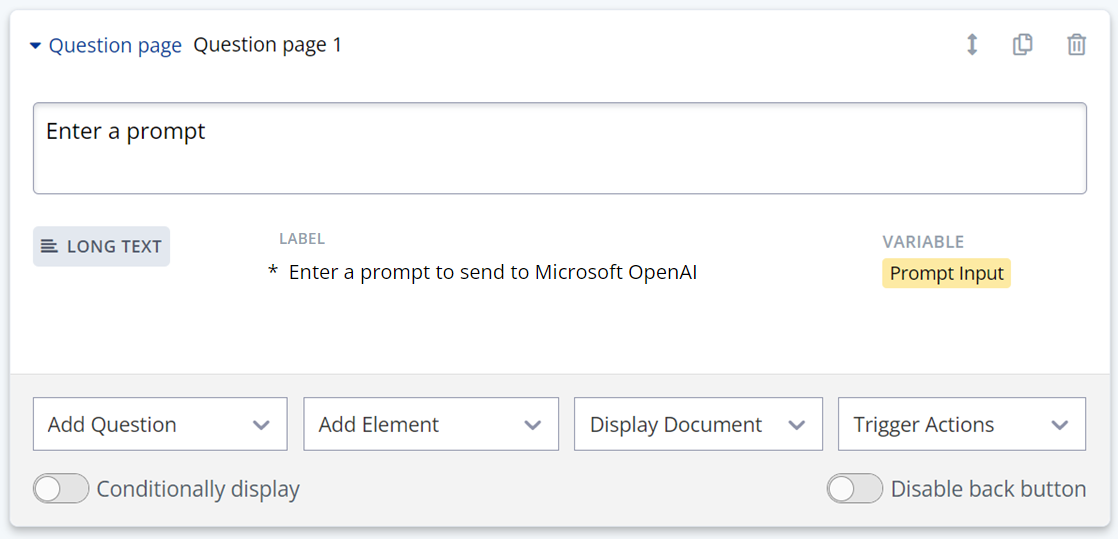Click the LABEL heading
1118x539 pixels.
click(302, 239)
